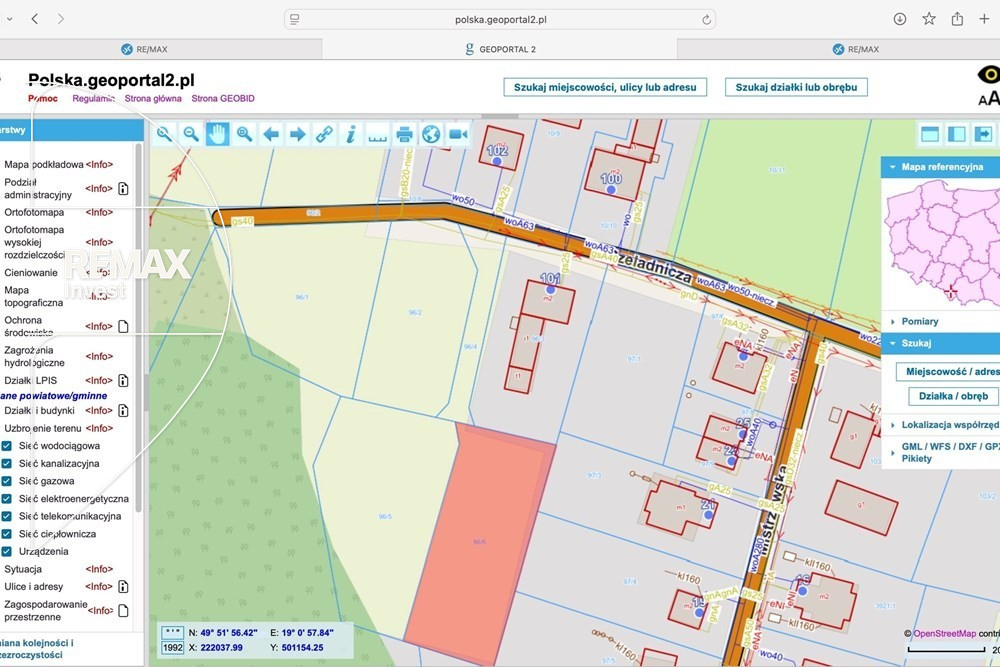Uncheck Sieć kanalizacyjna layer
The image size is (1000, 667).
7,464
